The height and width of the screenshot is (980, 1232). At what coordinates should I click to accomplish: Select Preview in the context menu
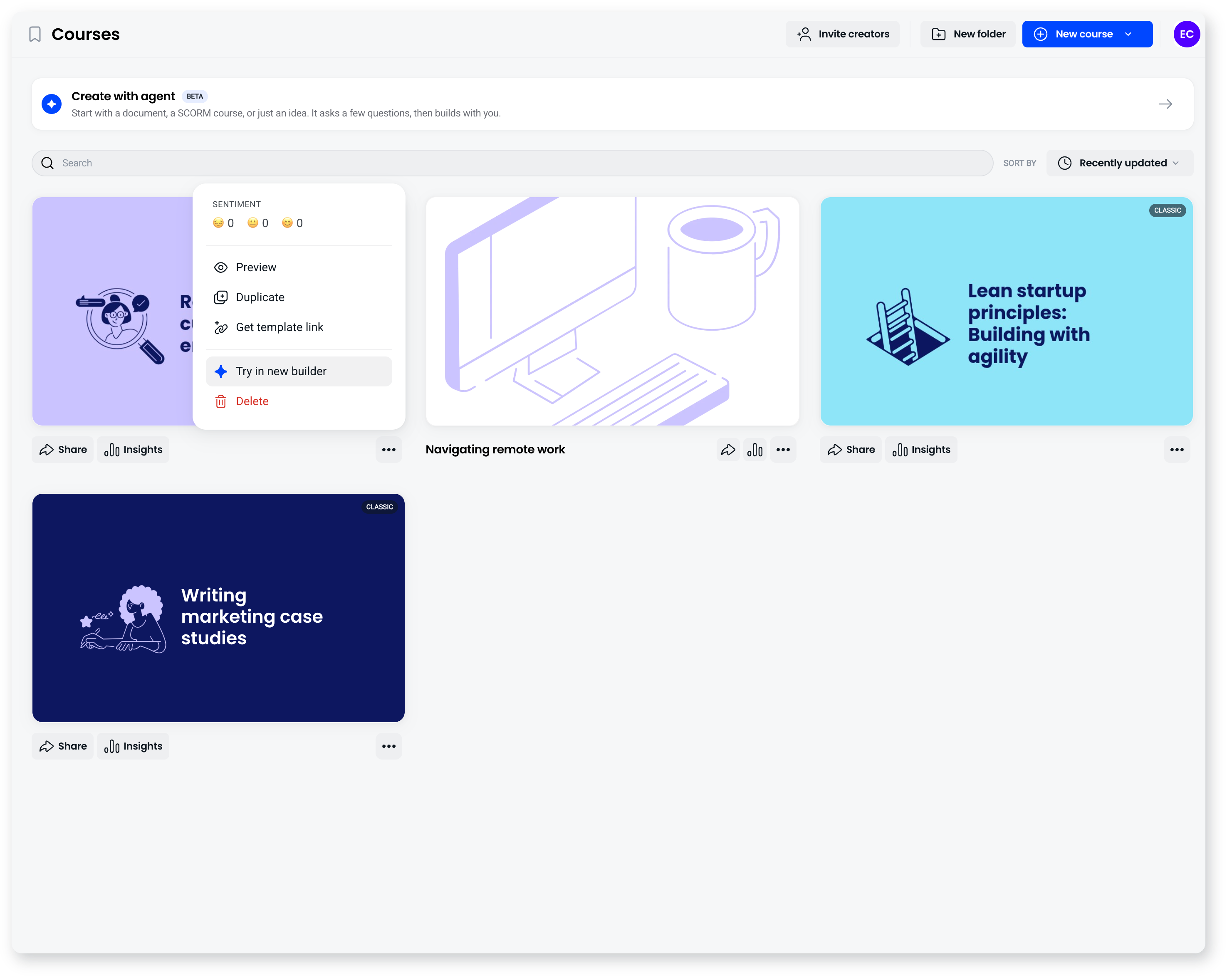pyautogui.click(x=299, y=267)
